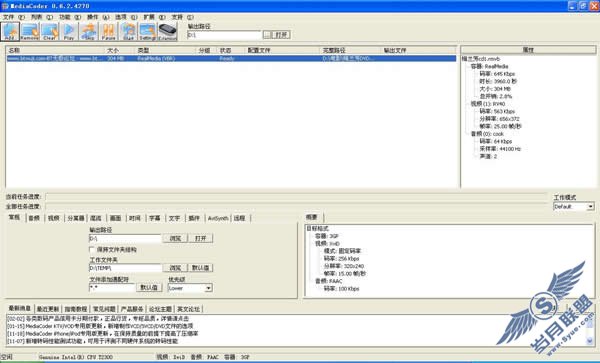Click the Start transcoding toolbar icon

pos(128,31)
